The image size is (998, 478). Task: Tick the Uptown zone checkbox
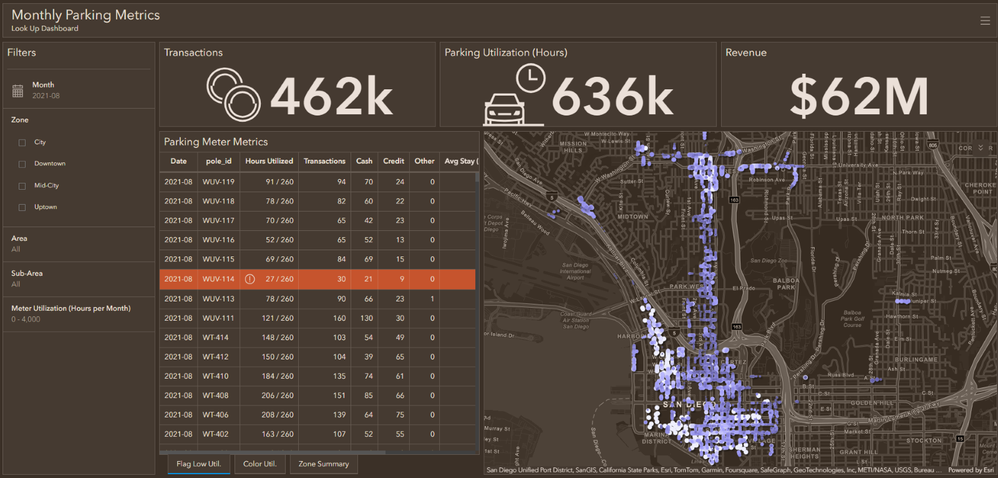point(22,207)
